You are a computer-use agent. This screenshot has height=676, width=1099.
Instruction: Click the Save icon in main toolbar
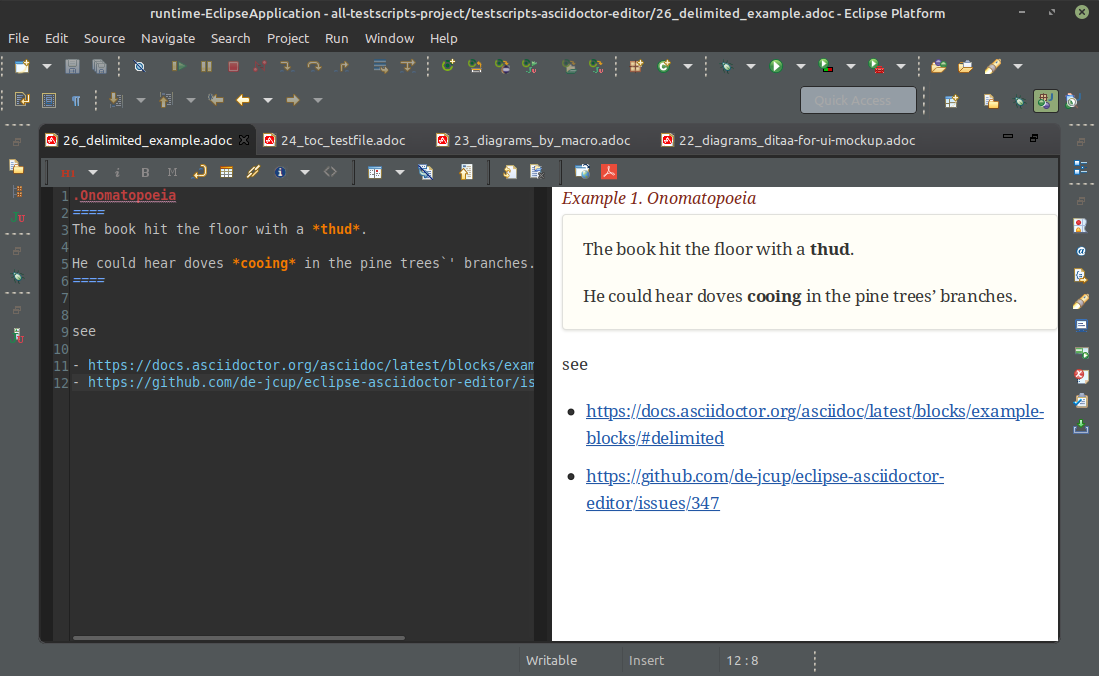point(72,67)
